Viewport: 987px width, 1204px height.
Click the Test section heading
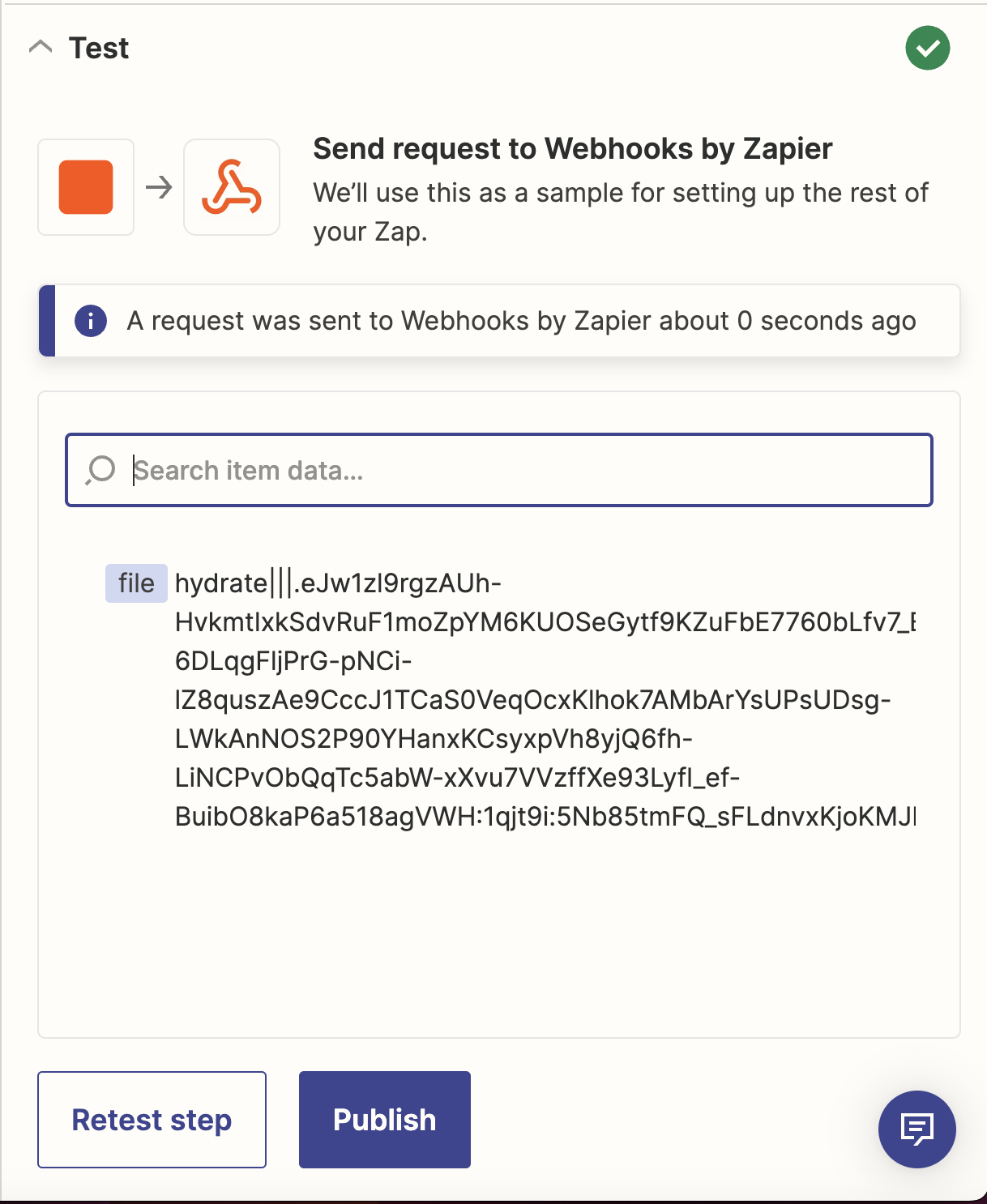(99, 49)
